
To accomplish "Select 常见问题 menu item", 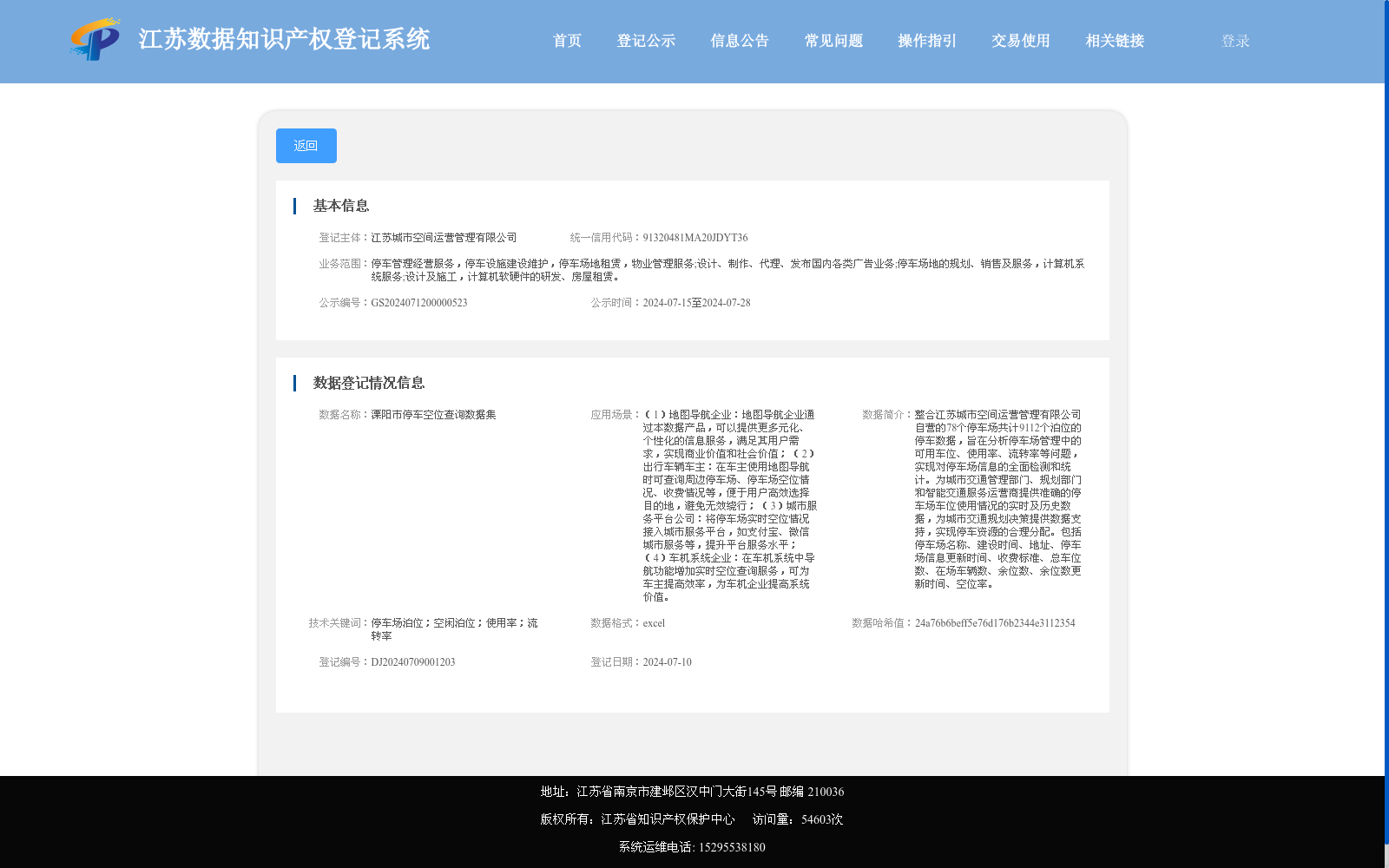I will click(833, 41).
